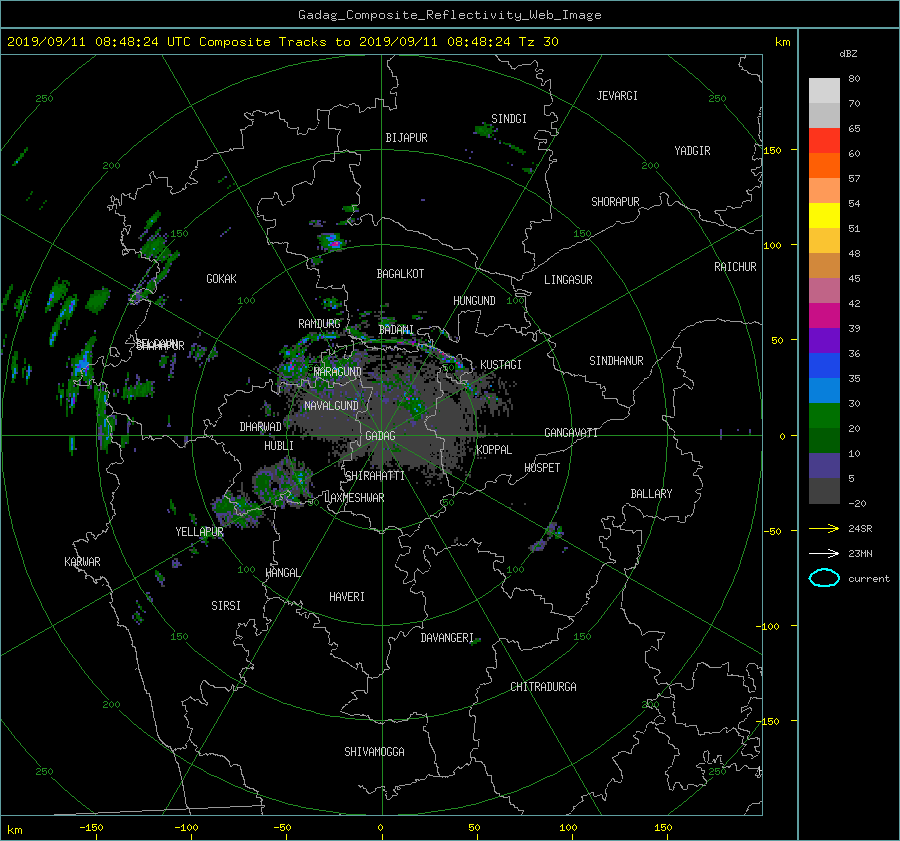Click the white 23MN arrow in legend
Screen dimensions: 900x841
click(824, 553)
